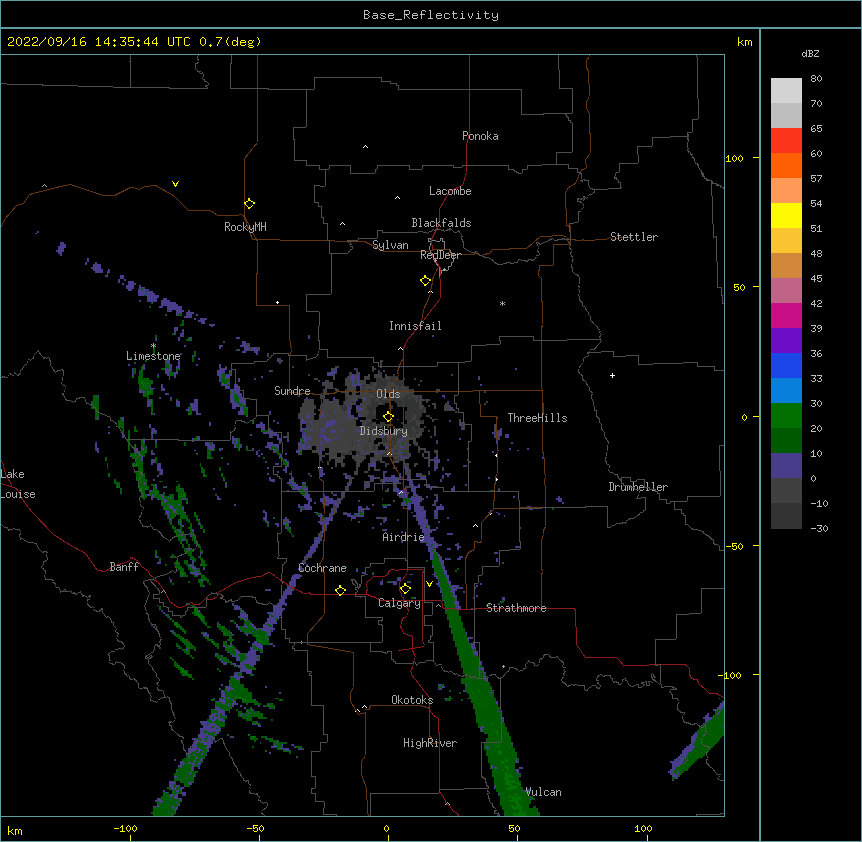Select the slate purple 0-10 dBZ swatch
Screen dimensions: 862x842
point(786,466)
